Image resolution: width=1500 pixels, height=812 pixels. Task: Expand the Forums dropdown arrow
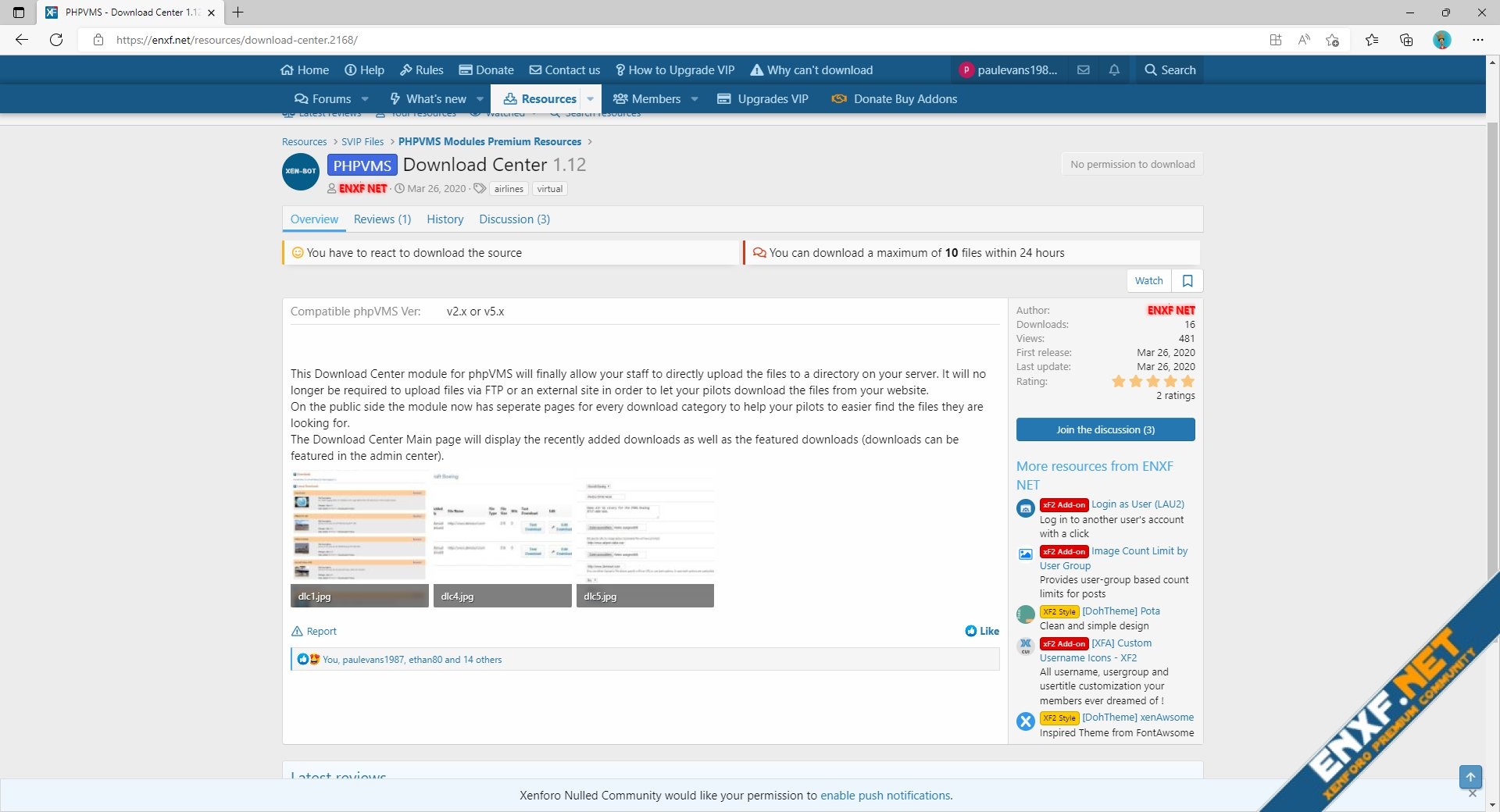365,99
